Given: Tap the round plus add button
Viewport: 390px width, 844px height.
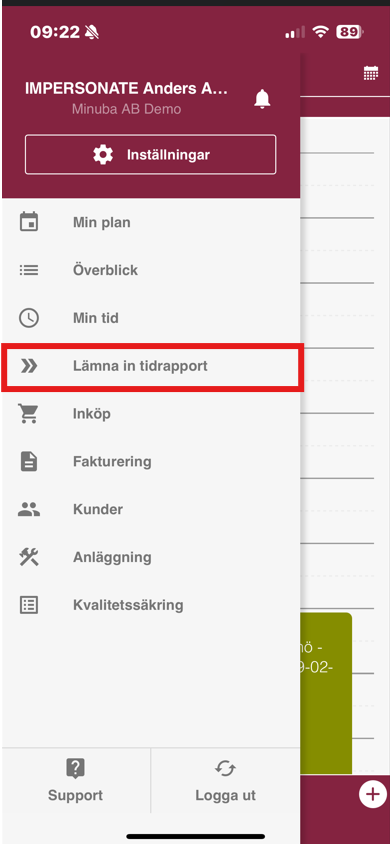Looking at the screenshot, I should click(x=373, y=794).
